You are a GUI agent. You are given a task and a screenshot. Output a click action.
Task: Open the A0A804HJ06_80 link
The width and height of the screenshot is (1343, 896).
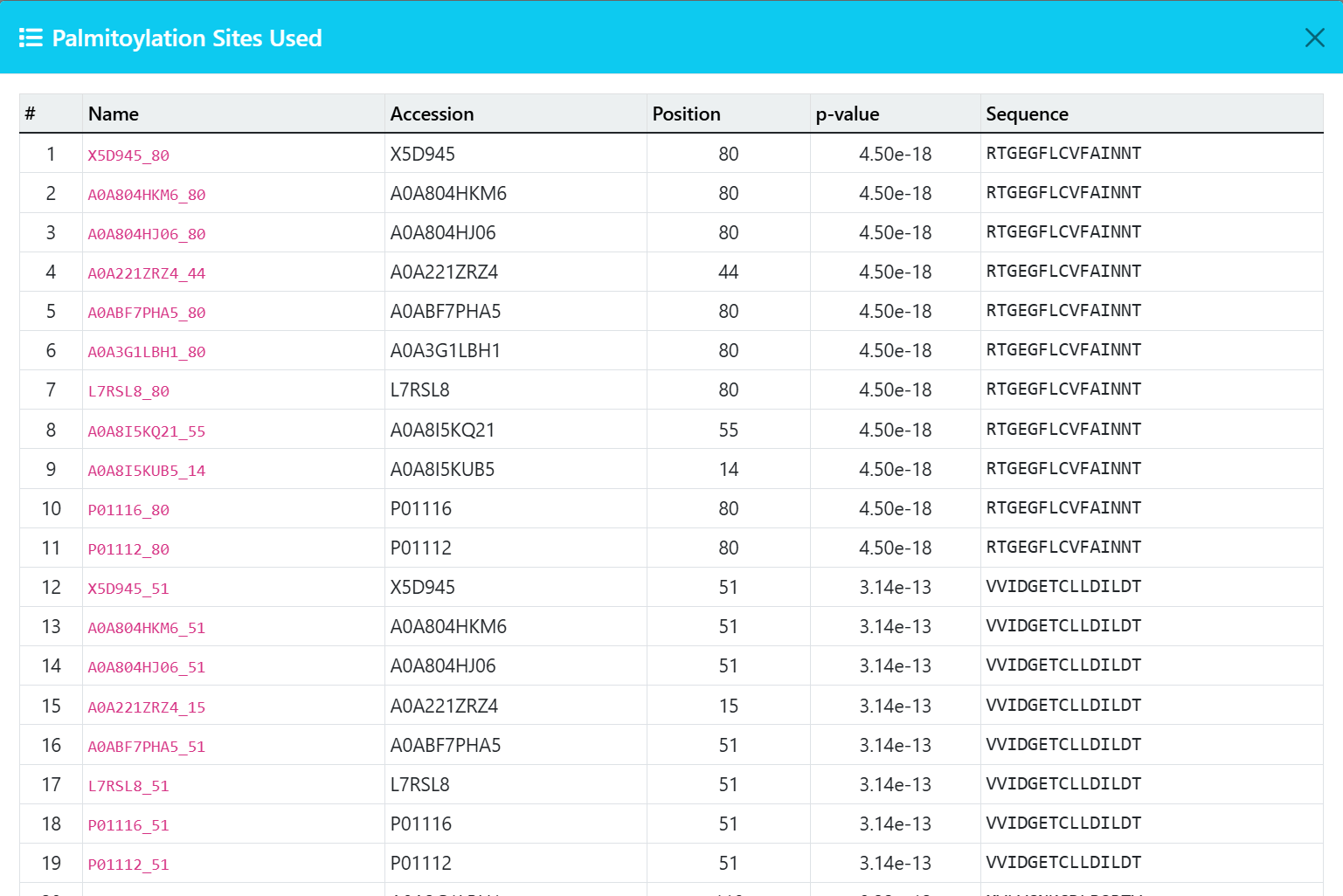(147, 234)
